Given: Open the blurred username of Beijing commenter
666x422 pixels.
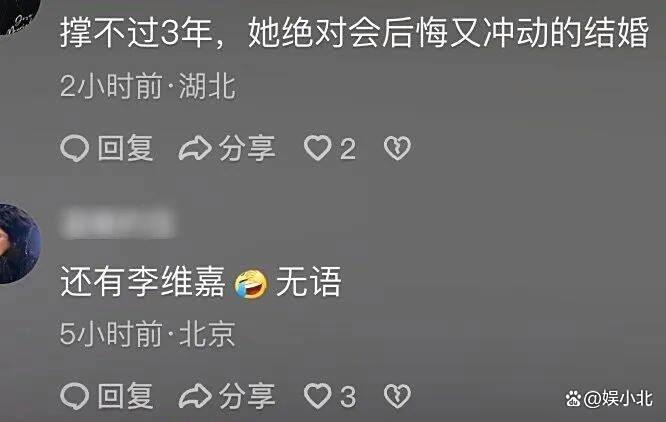Looking at the screenshot, I should [117, 222].
